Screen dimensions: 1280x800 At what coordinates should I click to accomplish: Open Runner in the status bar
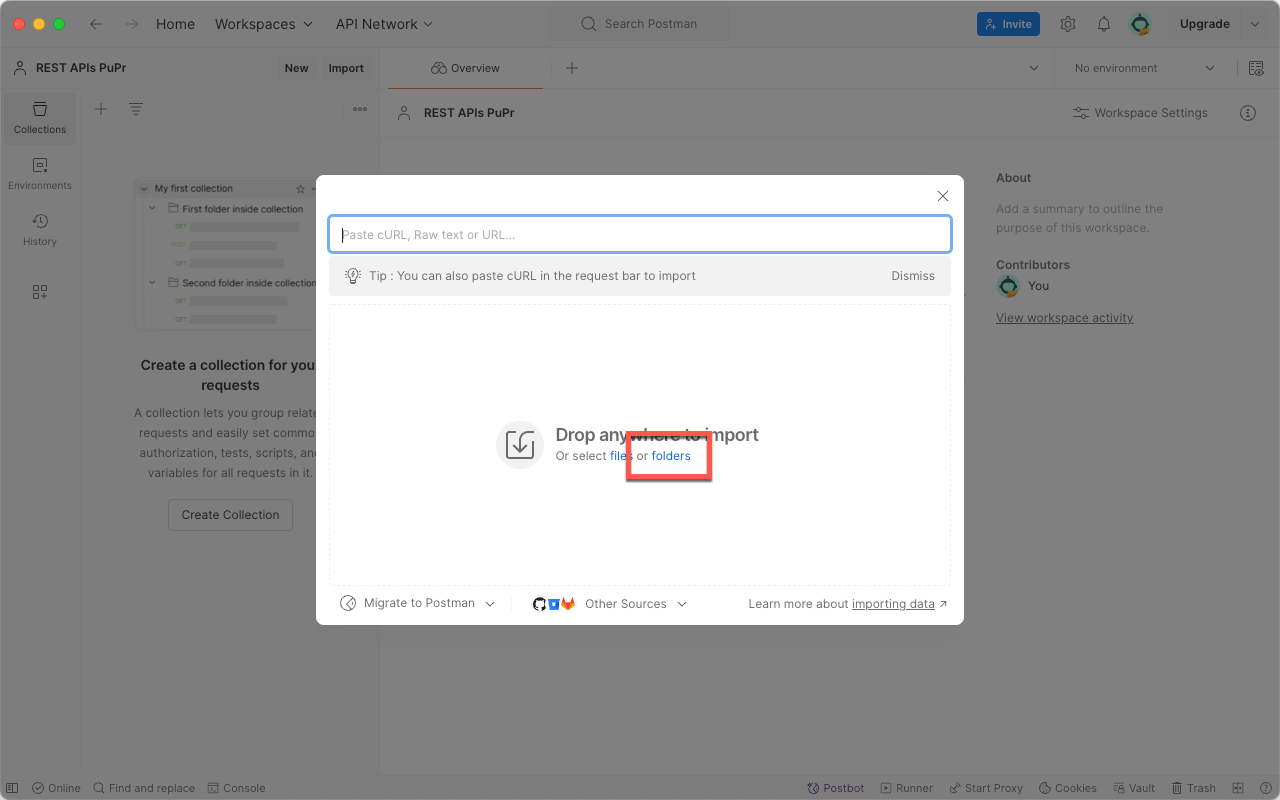(905, 788)
